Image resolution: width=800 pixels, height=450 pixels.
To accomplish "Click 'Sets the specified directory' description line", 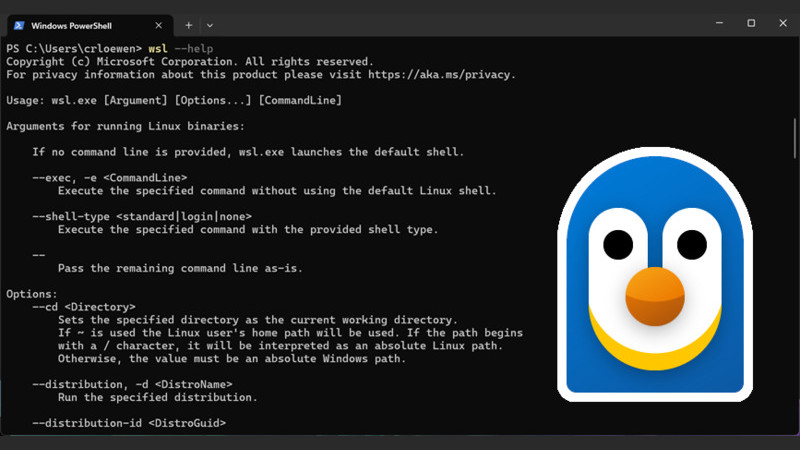I will pyautogui.click(x=258, y=320).
